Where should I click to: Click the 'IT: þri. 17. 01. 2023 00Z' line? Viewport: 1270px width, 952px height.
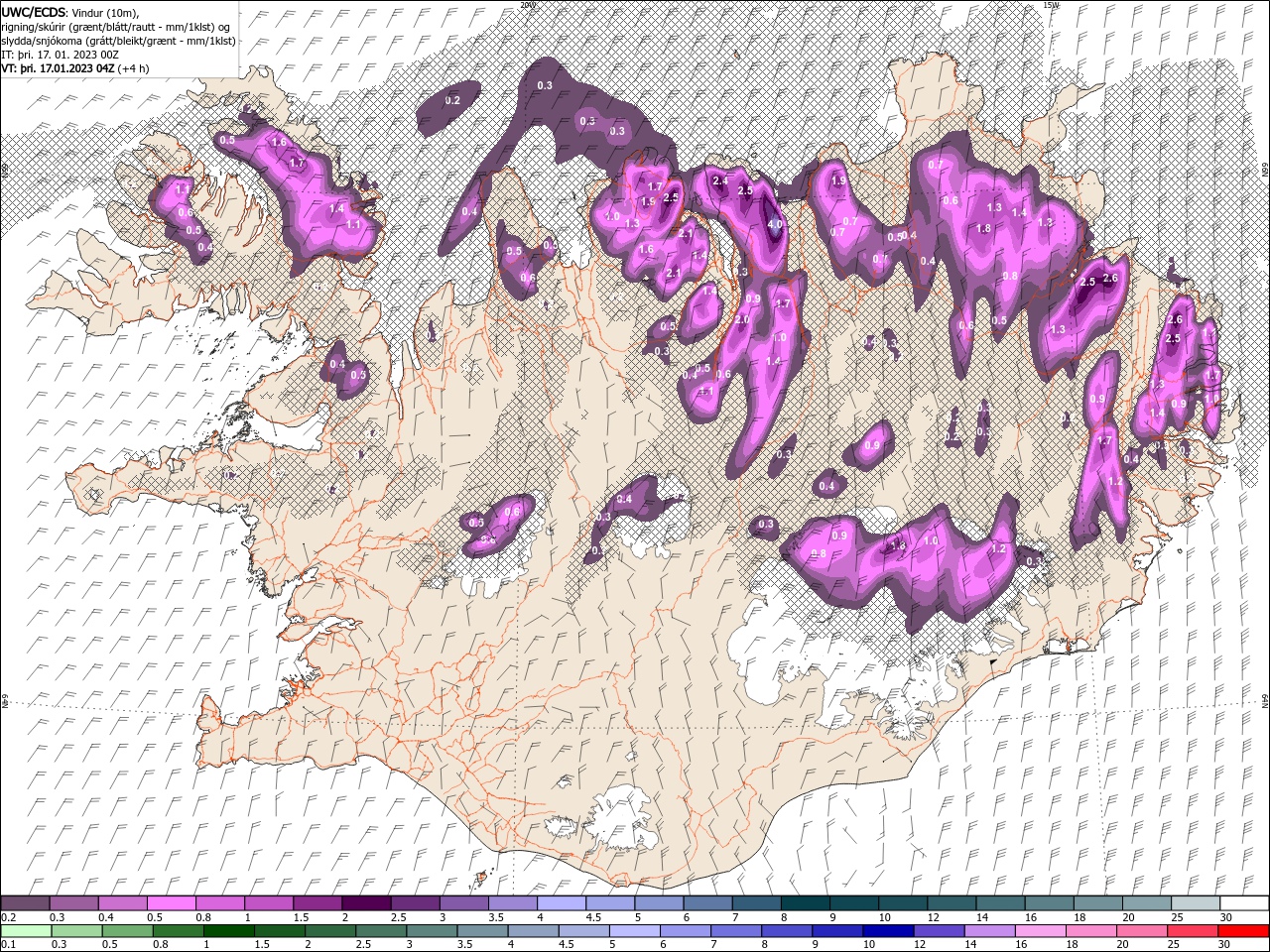tap(61, 55)
